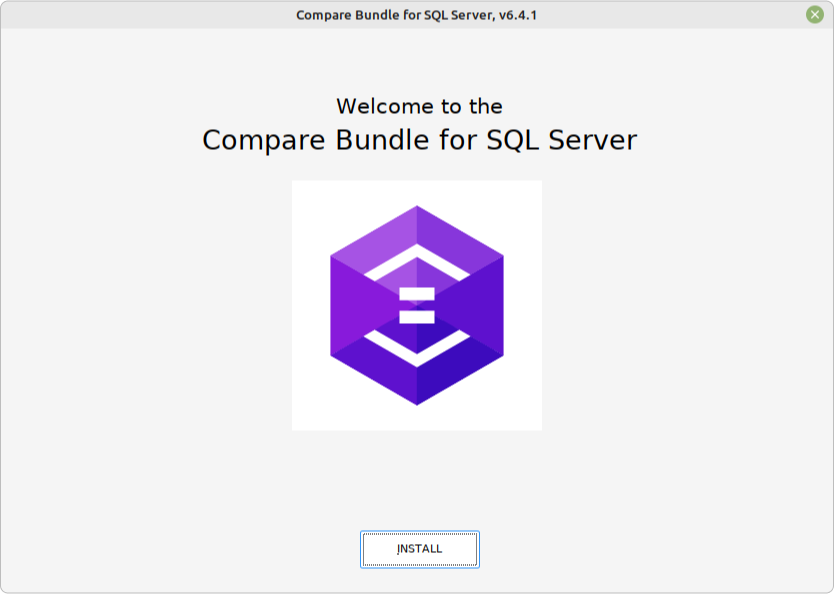Image resolution: width=834 pixels, height=594 pixels.
Task: Close the Compare Bundle installer window
Action: [x=814, y=14]
